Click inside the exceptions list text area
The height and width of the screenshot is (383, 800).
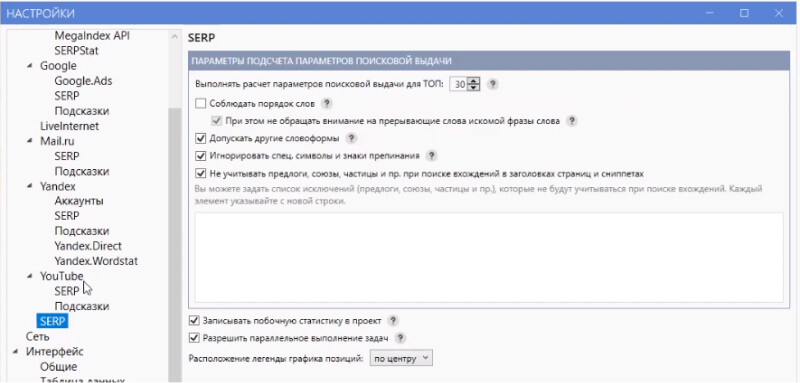[x=489, y=258]
